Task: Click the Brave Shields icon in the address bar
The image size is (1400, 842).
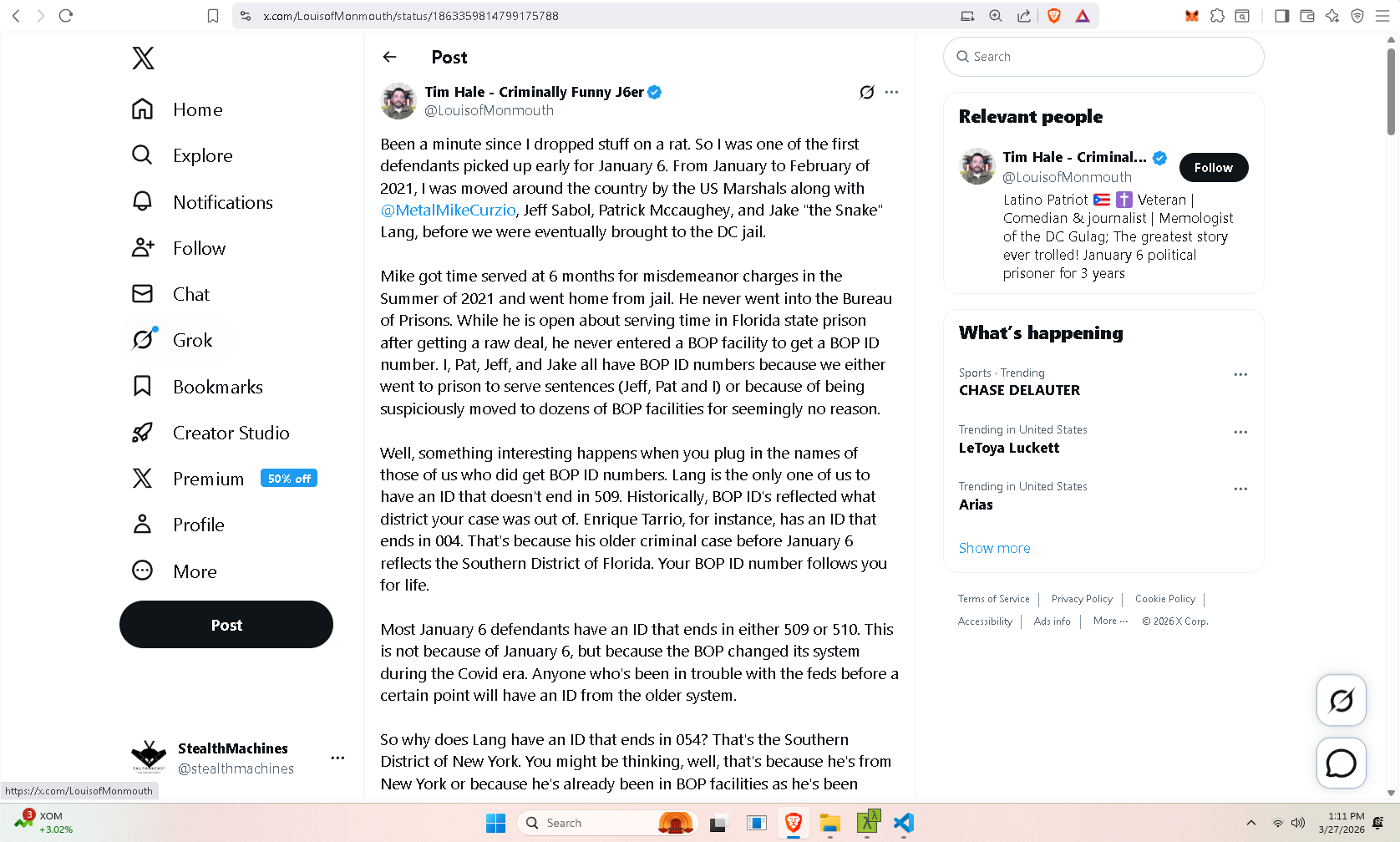Action: click(1054, 16)
